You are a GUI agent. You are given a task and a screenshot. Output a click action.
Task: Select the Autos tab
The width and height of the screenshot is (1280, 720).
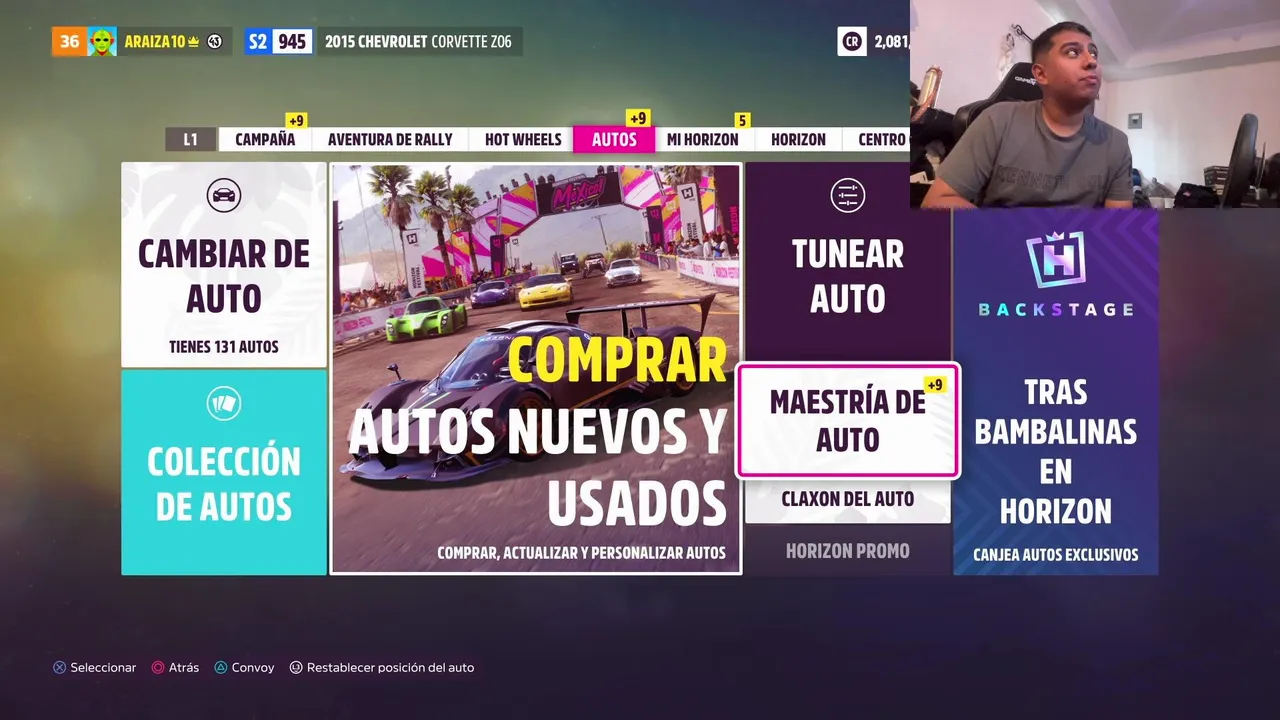pos(614,140)
